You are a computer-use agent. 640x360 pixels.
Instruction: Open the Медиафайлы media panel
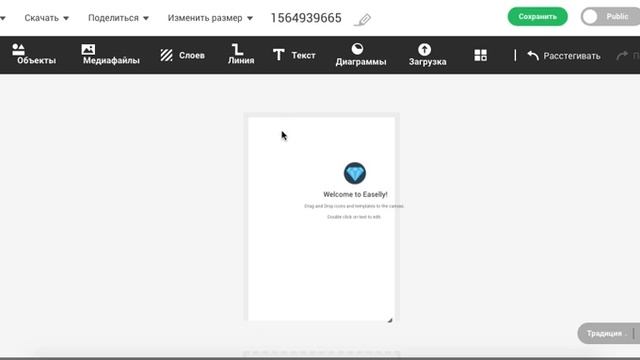pyautogui.click(x=111, y=55)
